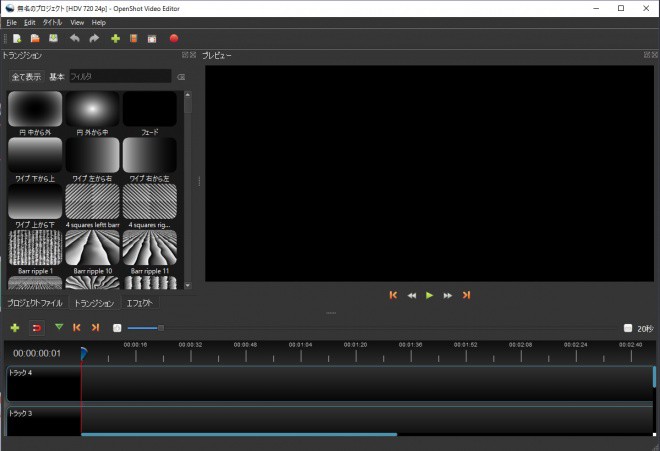Image resolution: width=660 pixels, height=451 pixels.
Task: Close the トランジション panel
Action: 193,55
